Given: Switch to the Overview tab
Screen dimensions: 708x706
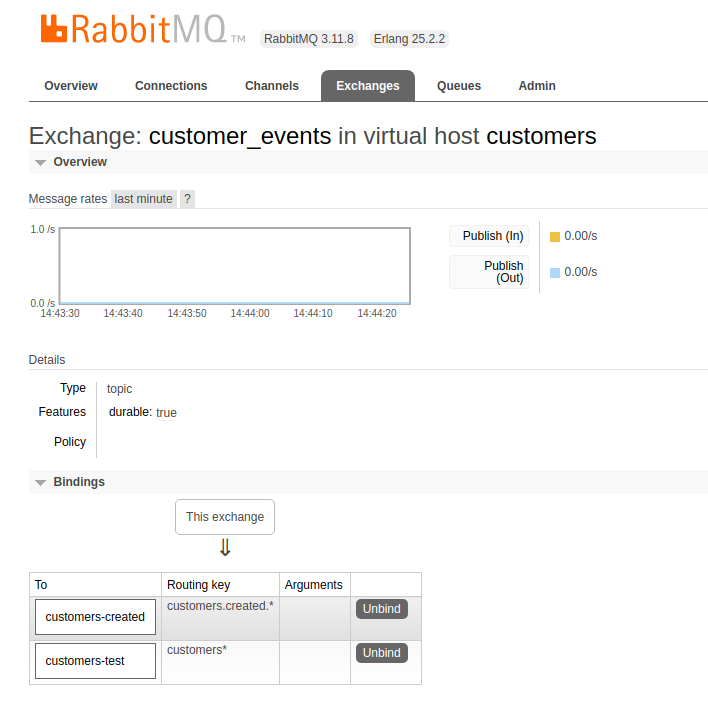Looking at the screenshot, I should pos(71,86).
